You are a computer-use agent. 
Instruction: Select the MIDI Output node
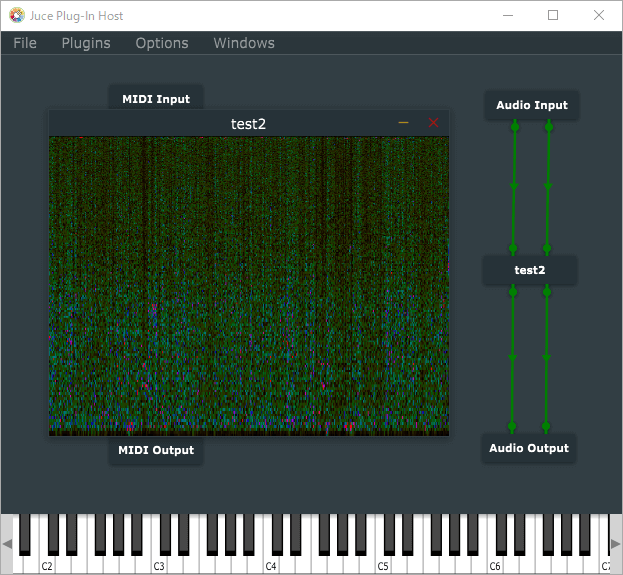click(x=156, y=450)
